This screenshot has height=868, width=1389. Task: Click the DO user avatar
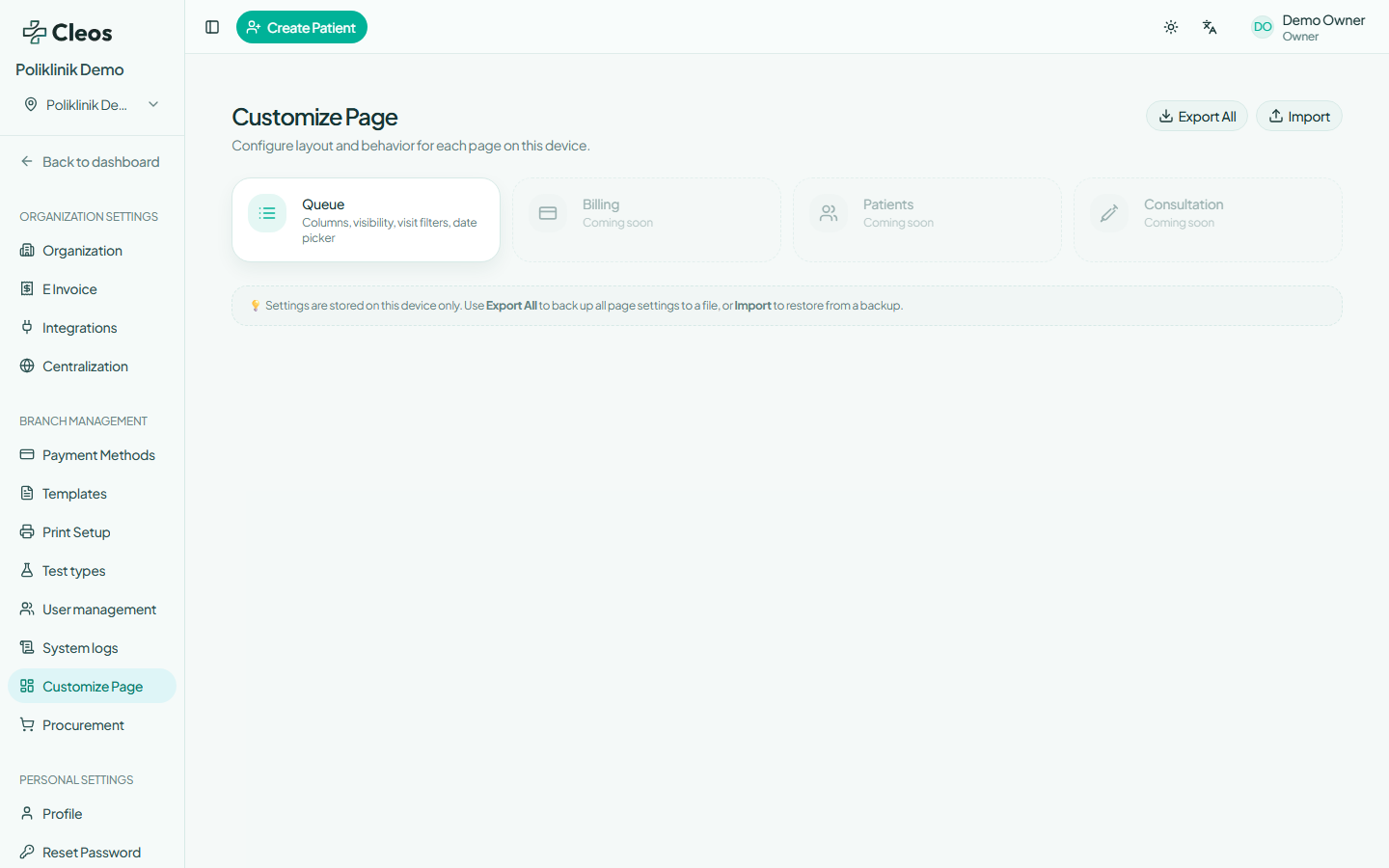coord(1263,27)
